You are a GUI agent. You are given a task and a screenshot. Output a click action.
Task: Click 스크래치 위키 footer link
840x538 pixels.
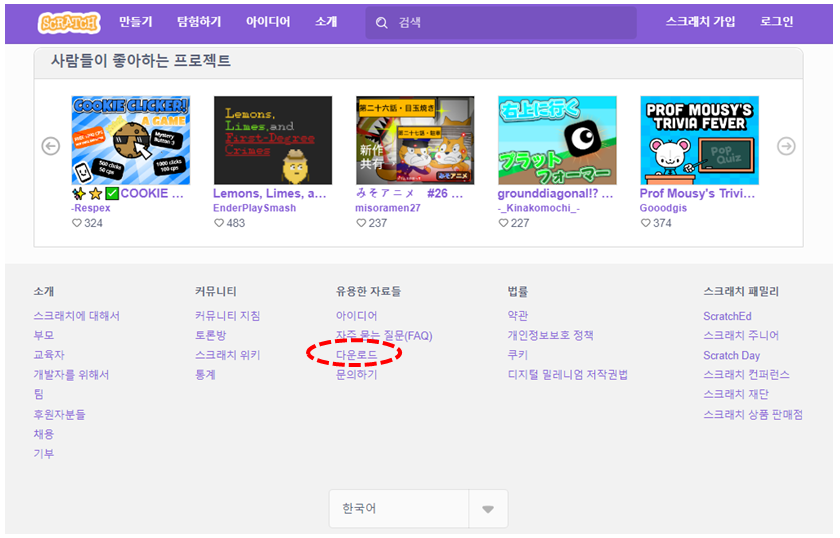click(228, 355)
